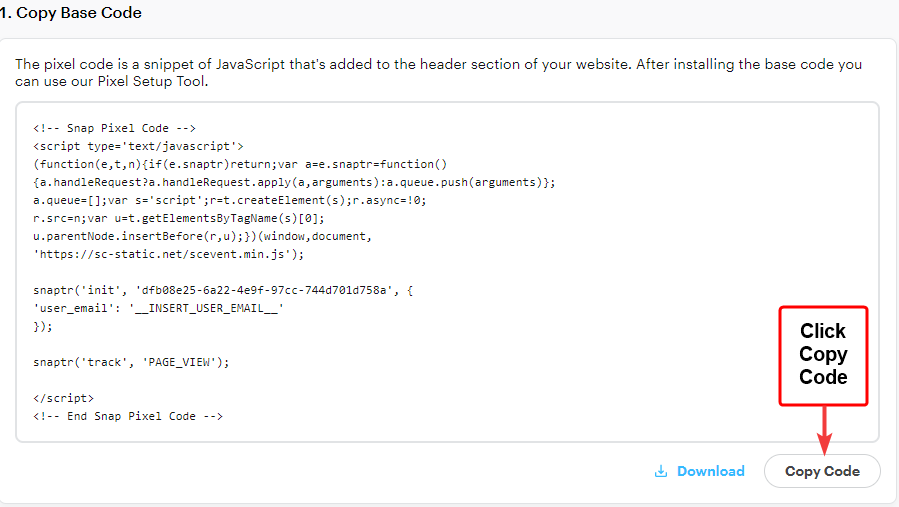Click the pixel code description paragraph
Screen dimensions: 899x507
pyautogui.click(x=438, y=72)
